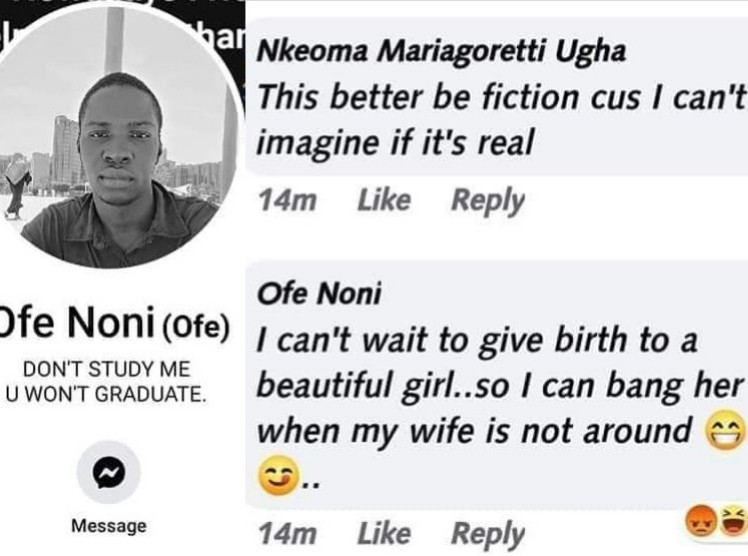Viewport: 748px width, 556px height.
Task: Click the laughing reaction emoji
Action: (731, 521)
